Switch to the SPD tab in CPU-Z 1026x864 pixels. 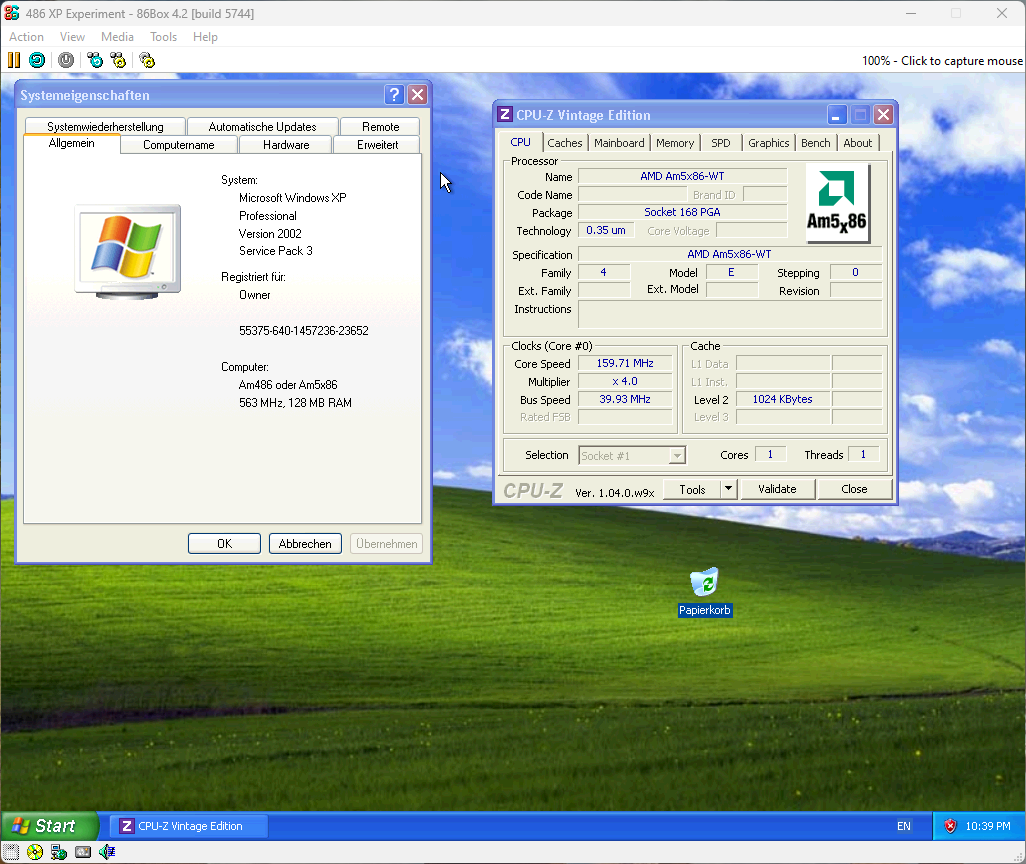720,143
